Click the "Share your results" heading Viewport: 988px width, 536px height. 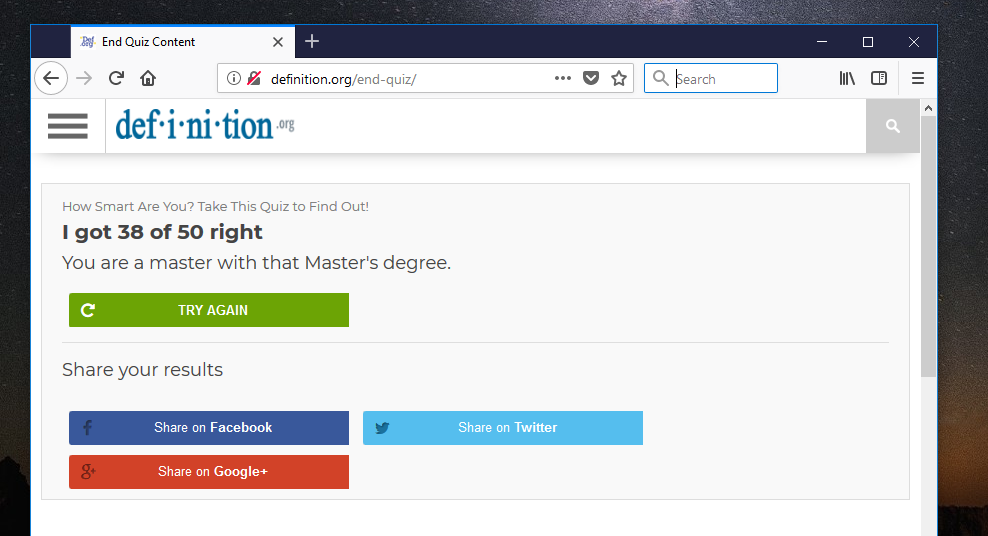tap(142, 370)
